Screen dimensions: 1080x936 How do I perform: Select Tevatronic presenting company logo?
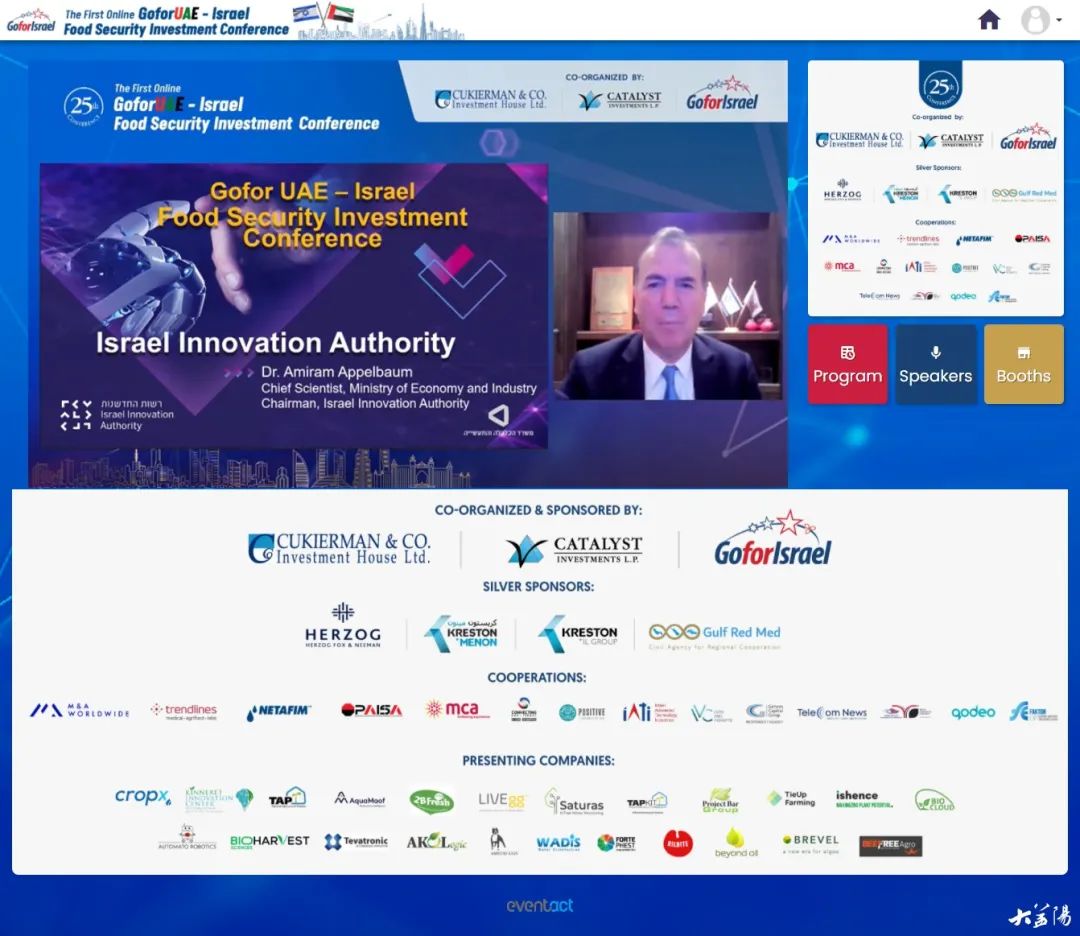pyautogui.click(x=356, y=842)
